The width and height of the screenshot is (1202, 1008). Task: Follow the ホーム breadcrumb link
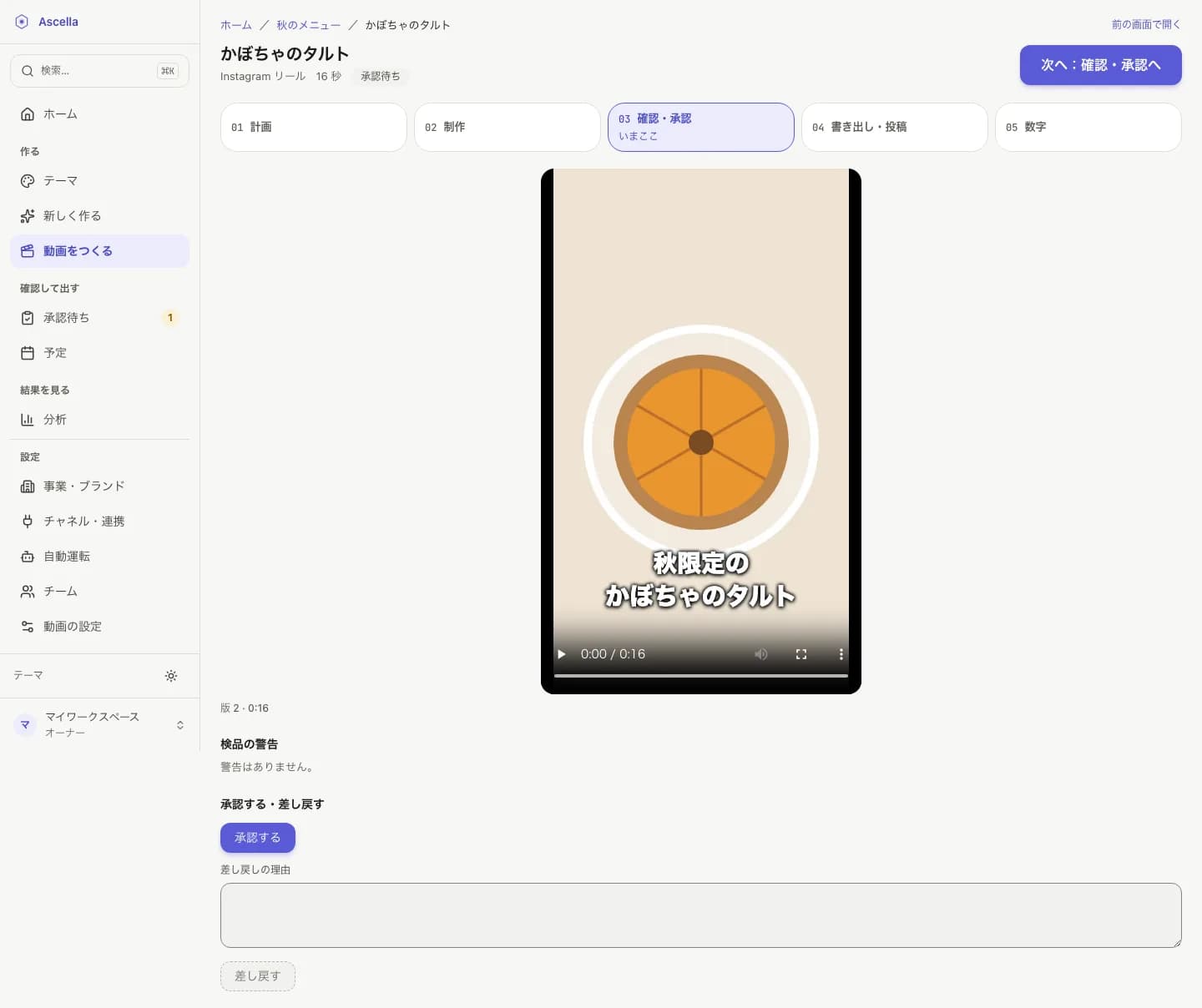(236, 25)
